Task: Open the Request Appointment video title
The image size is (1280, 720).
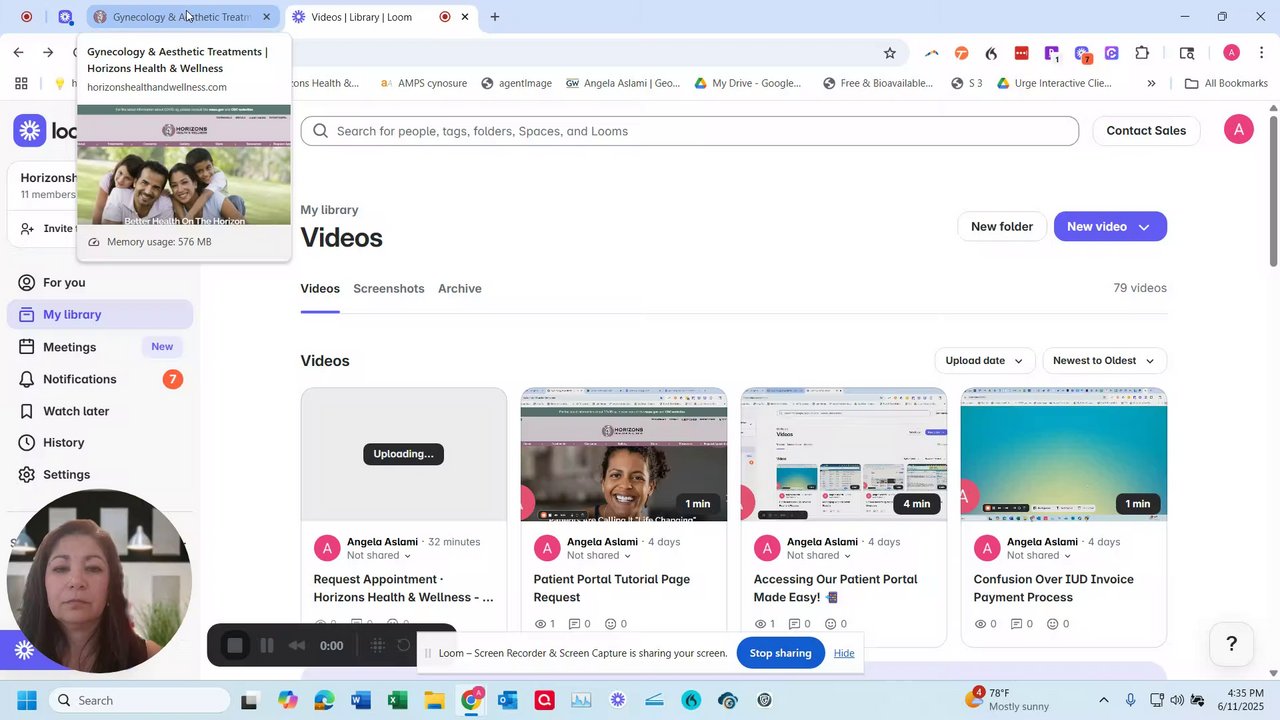Action: click(x=403, y=588)
